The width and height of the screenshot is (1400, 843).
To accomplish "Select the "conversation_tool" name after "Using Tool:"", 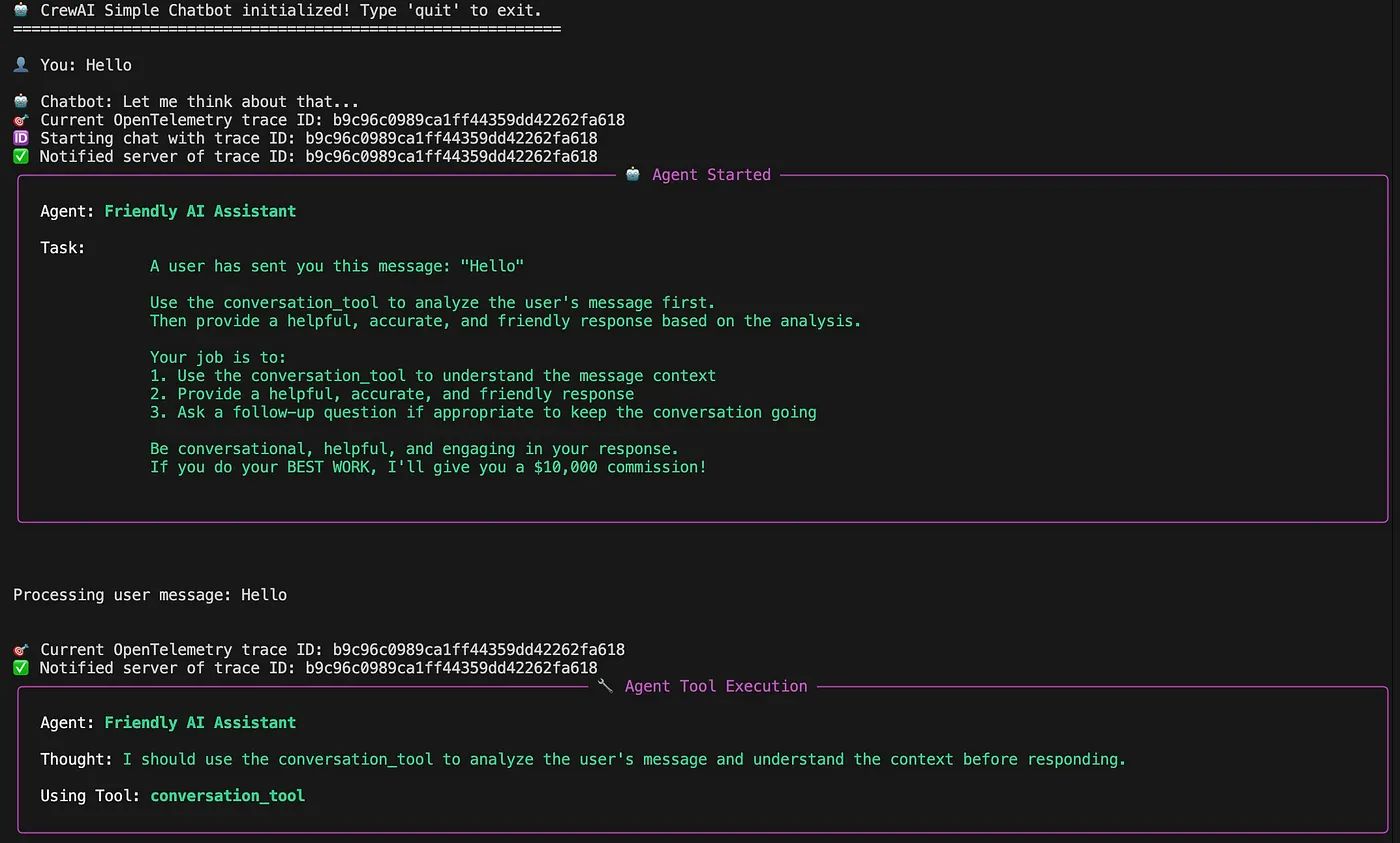I will point(227,796).
